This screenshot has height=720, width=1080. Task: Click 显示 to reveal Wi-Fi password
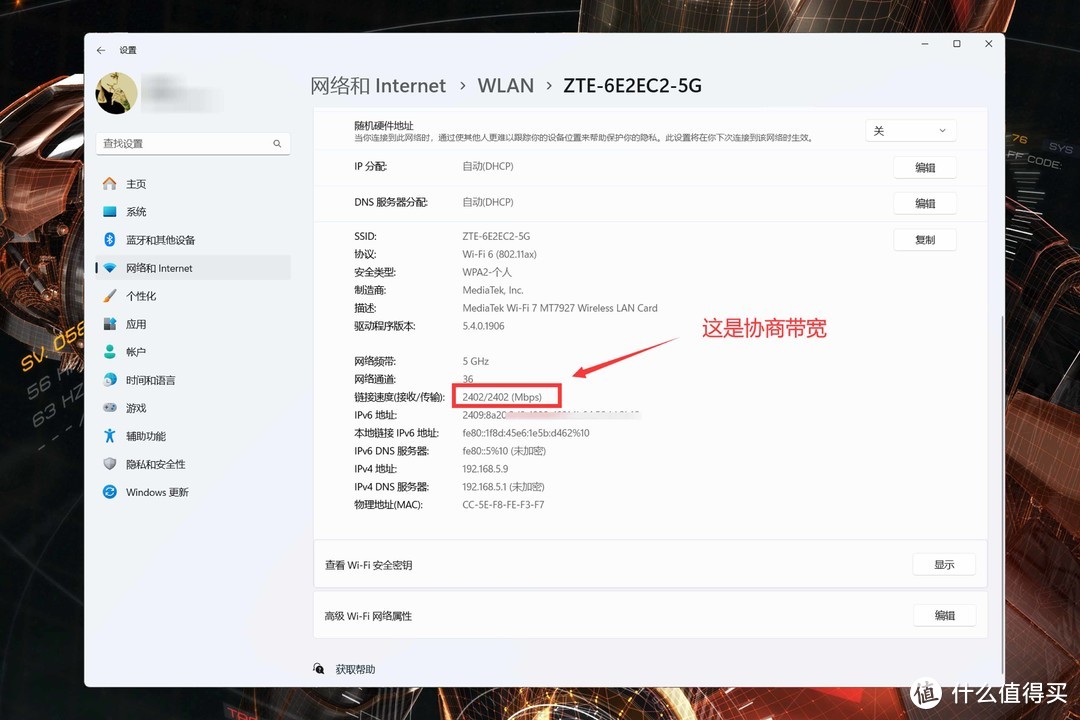[x=943, y=564]
